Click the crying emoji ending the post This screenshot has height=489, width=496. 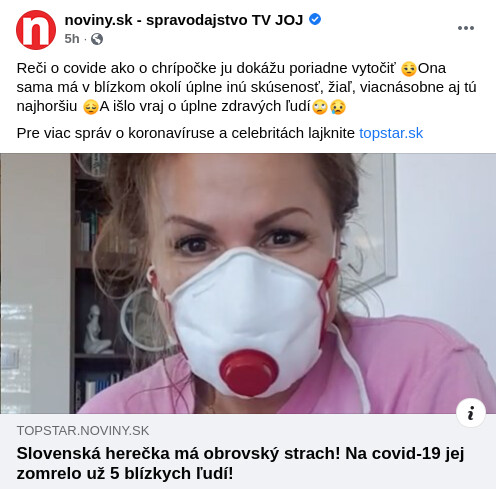[x=338, y=107]
